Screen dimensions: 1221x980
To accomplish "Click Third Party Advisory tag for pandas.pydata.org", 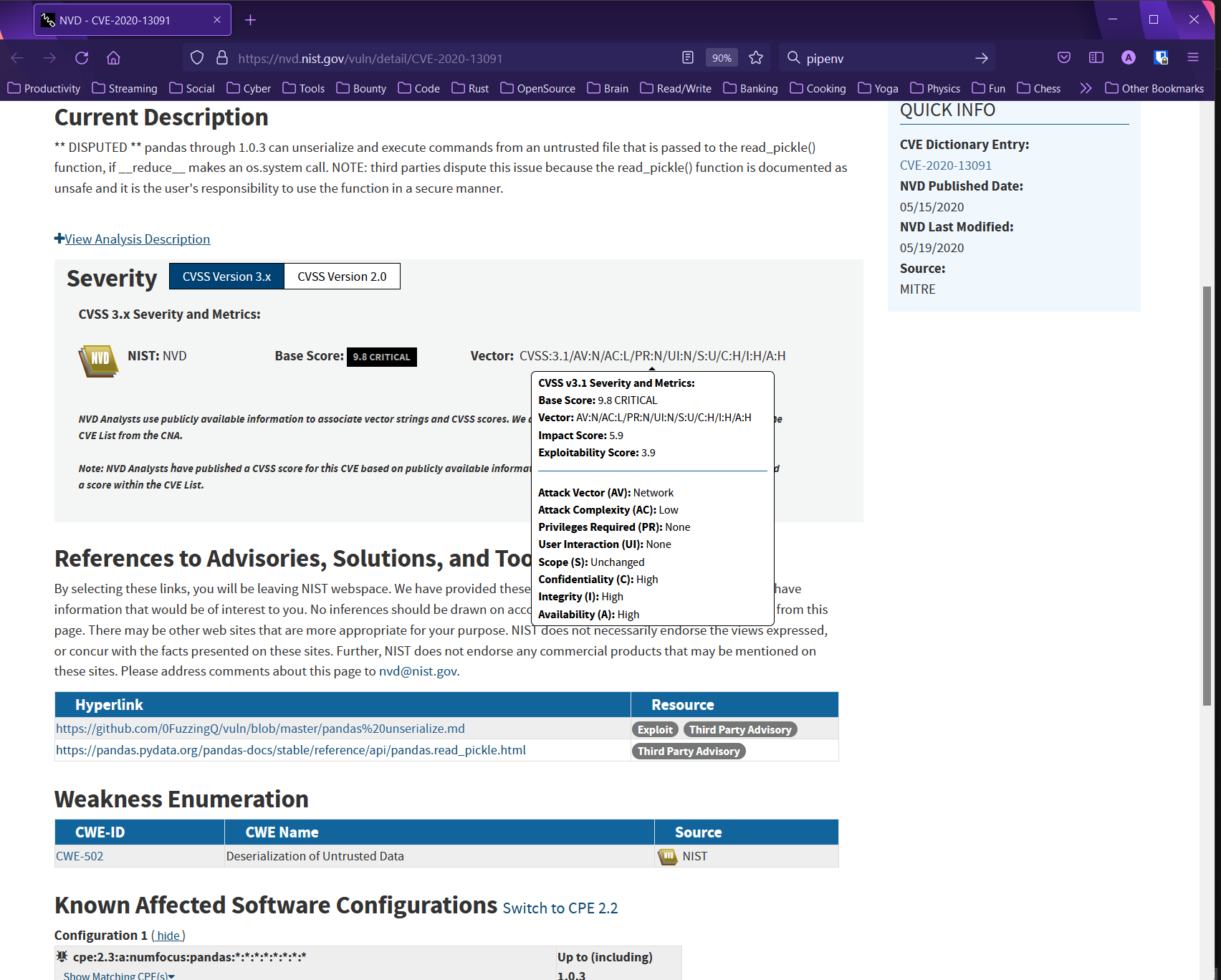I will (x=688, y=751).
